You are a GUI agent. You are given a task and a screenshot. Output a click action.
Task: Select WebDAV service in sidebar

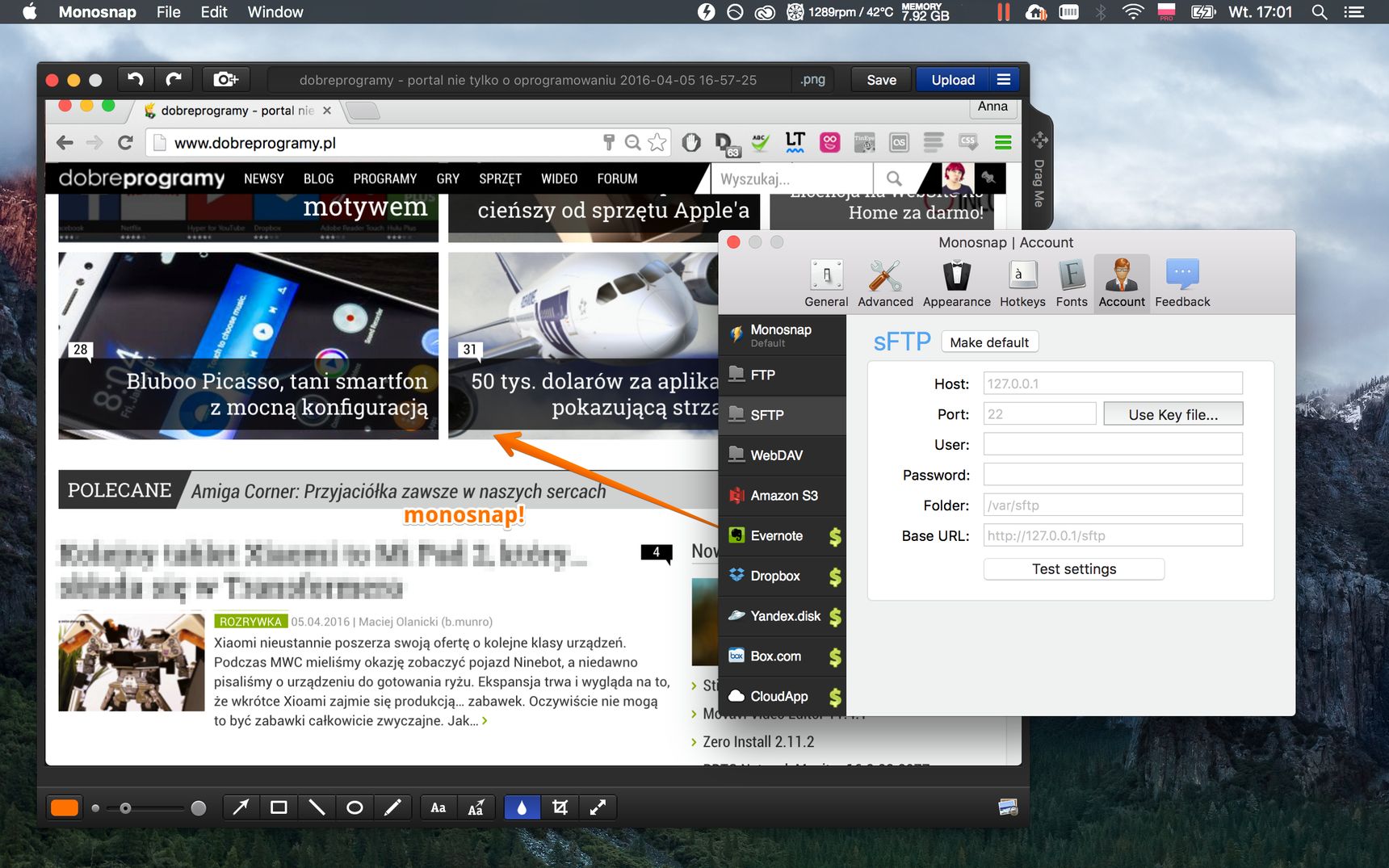tap(783, 455)
